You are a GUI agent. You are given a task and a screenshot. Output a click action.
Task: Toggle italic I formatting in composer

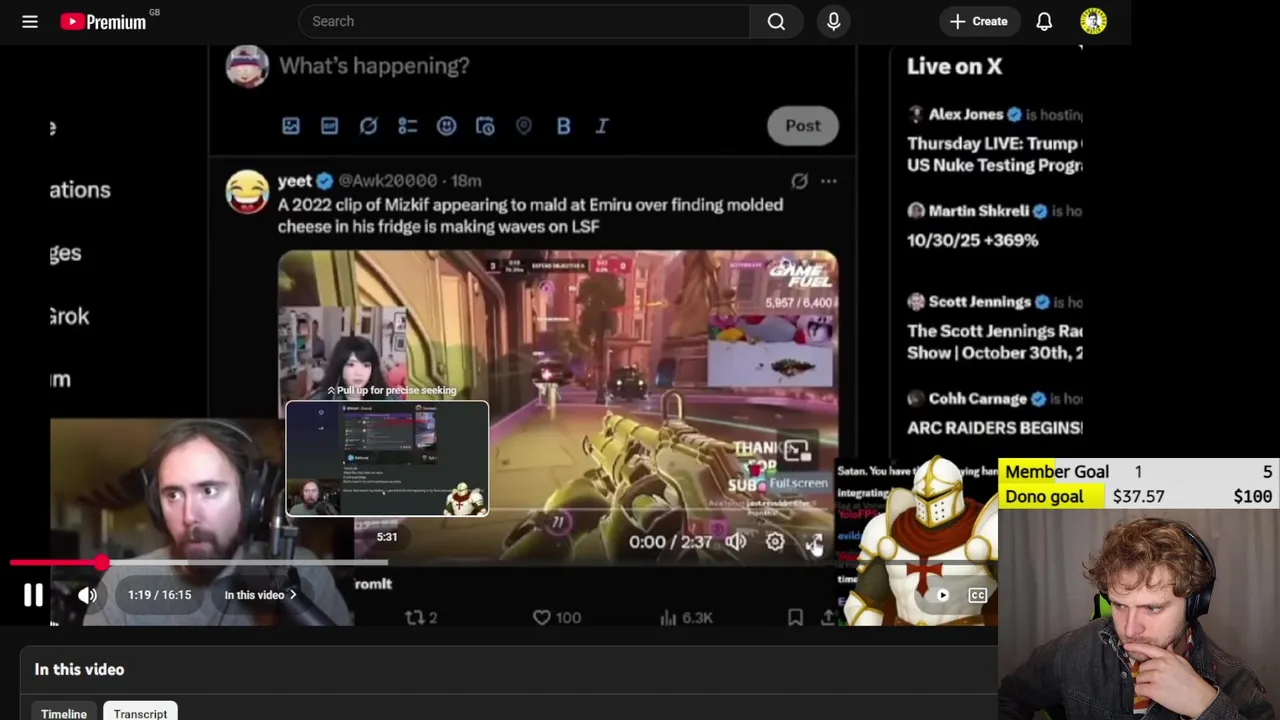(x=602, y=126)
